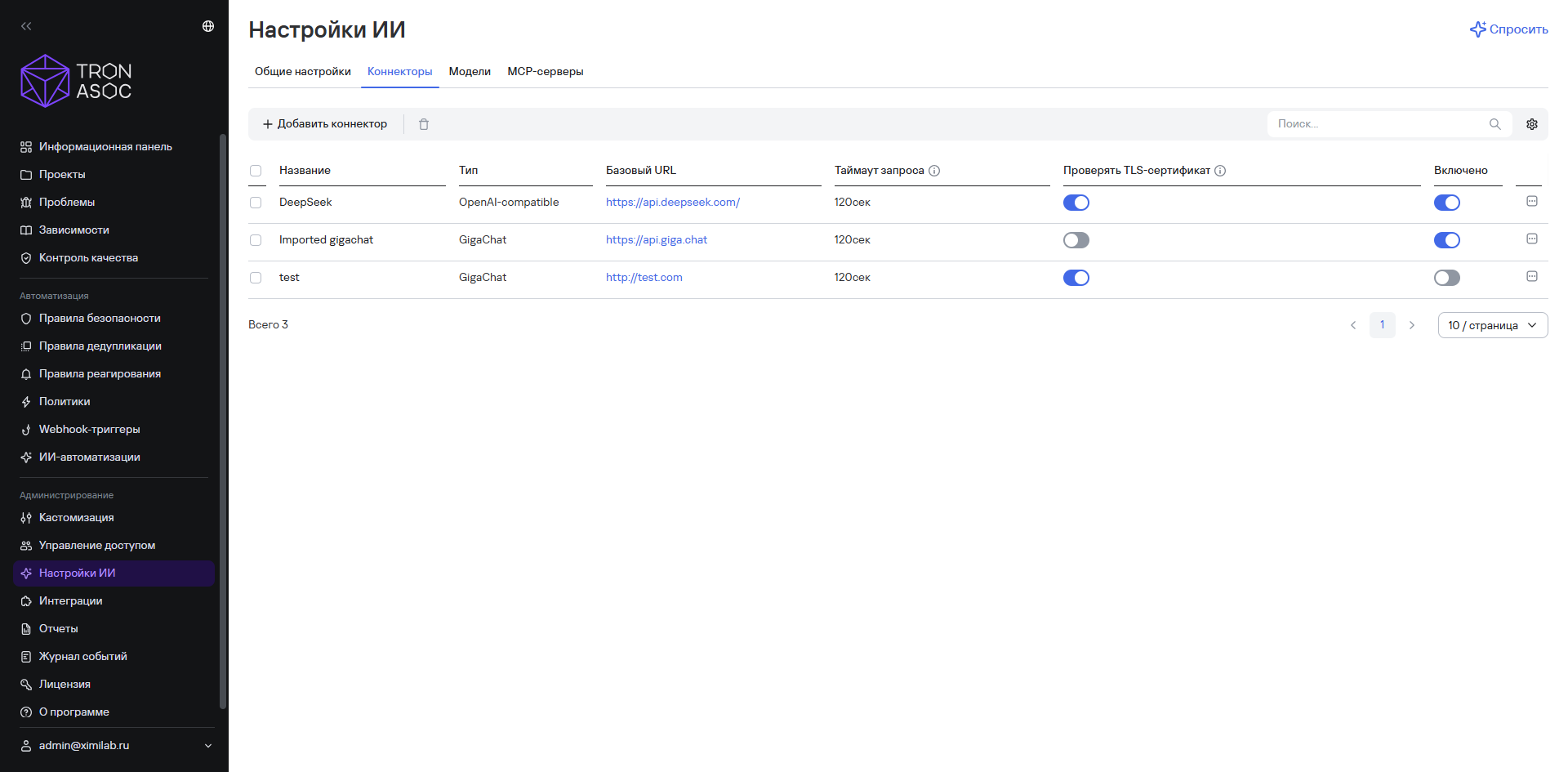Click the Спросить AI sparkle button
The height and width of the screenshot is (772, 1568).
[x=1509, y=29]
